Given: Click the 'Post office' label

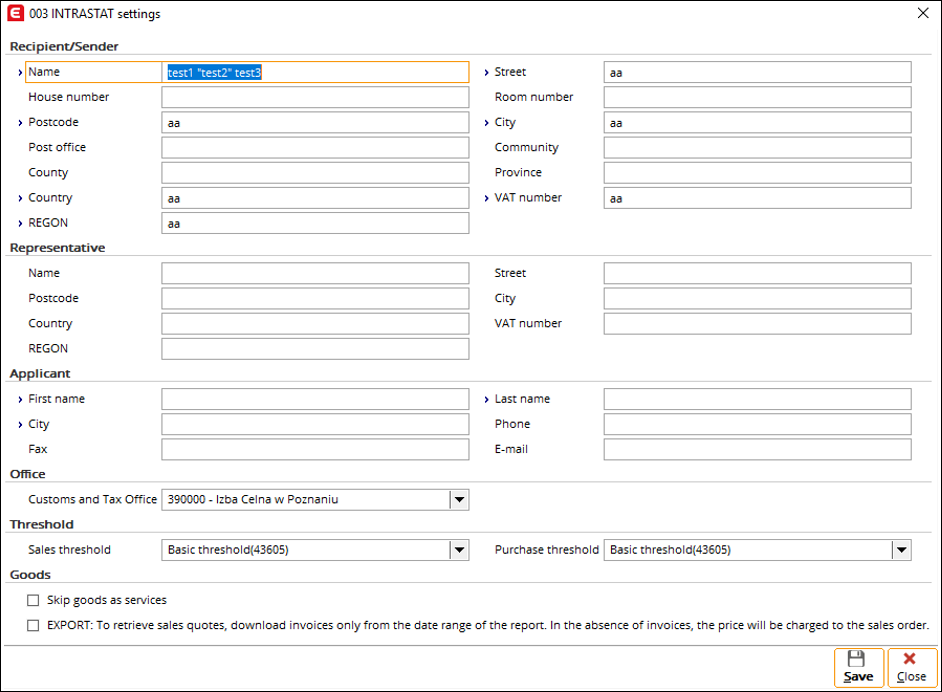Looking at the screenshot, I should 57,148.
